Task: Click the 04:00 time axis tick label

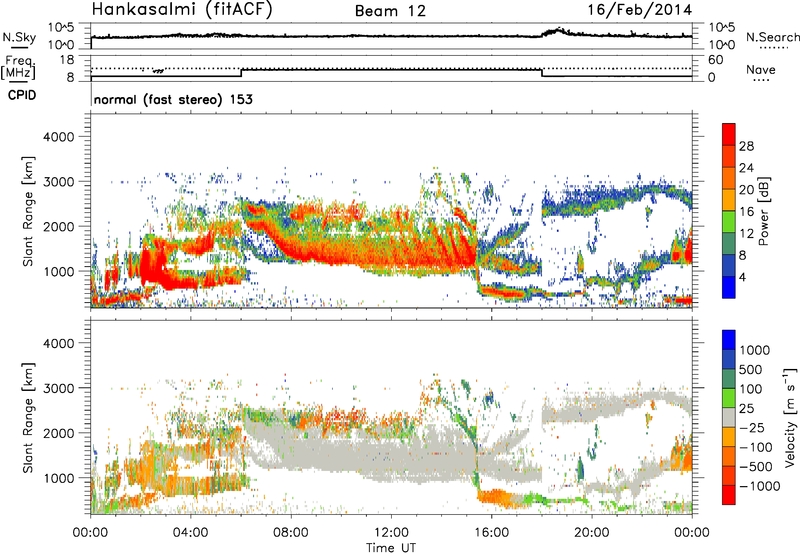Action: [x=191, y=533]
